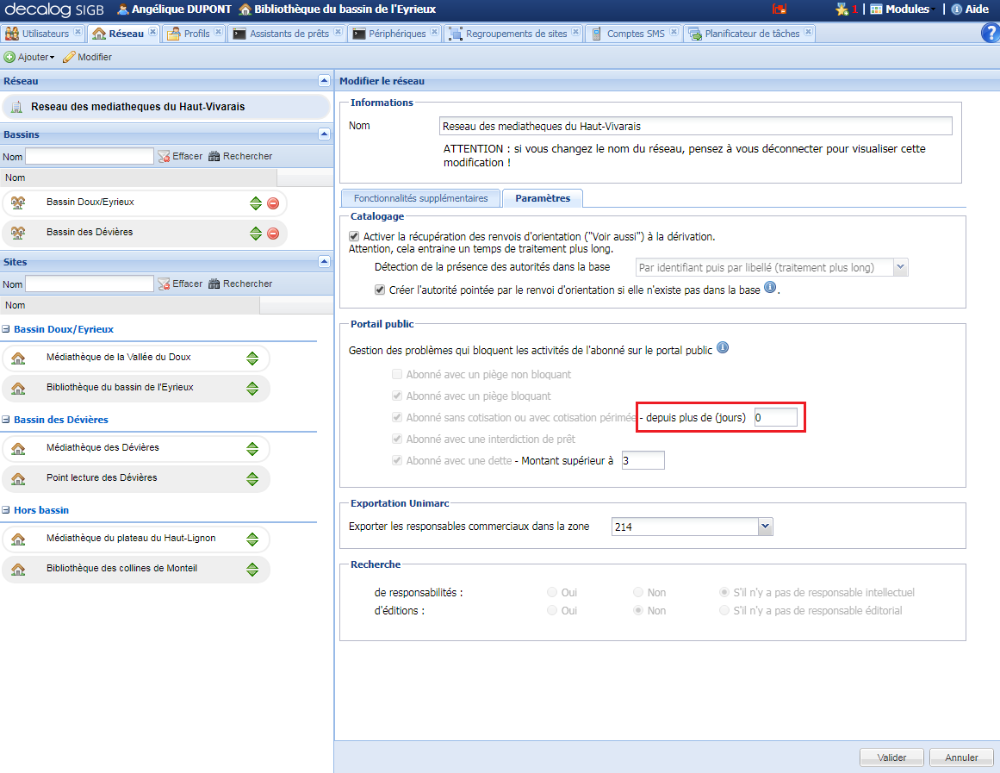Select the Modifier pencil icon
Image resolution: width=1000 pixels, height=773 pixels.
68,57
